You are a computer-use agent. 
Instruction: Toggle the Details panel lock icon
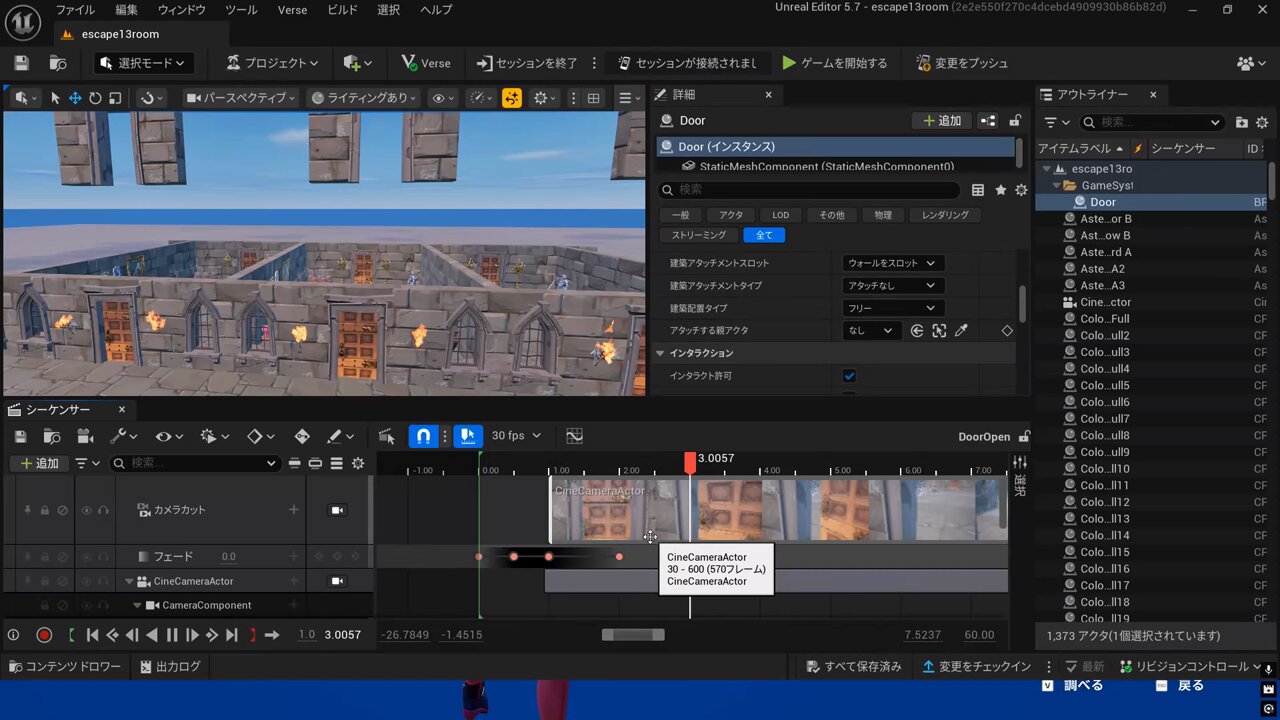(x=1016, y=121)
